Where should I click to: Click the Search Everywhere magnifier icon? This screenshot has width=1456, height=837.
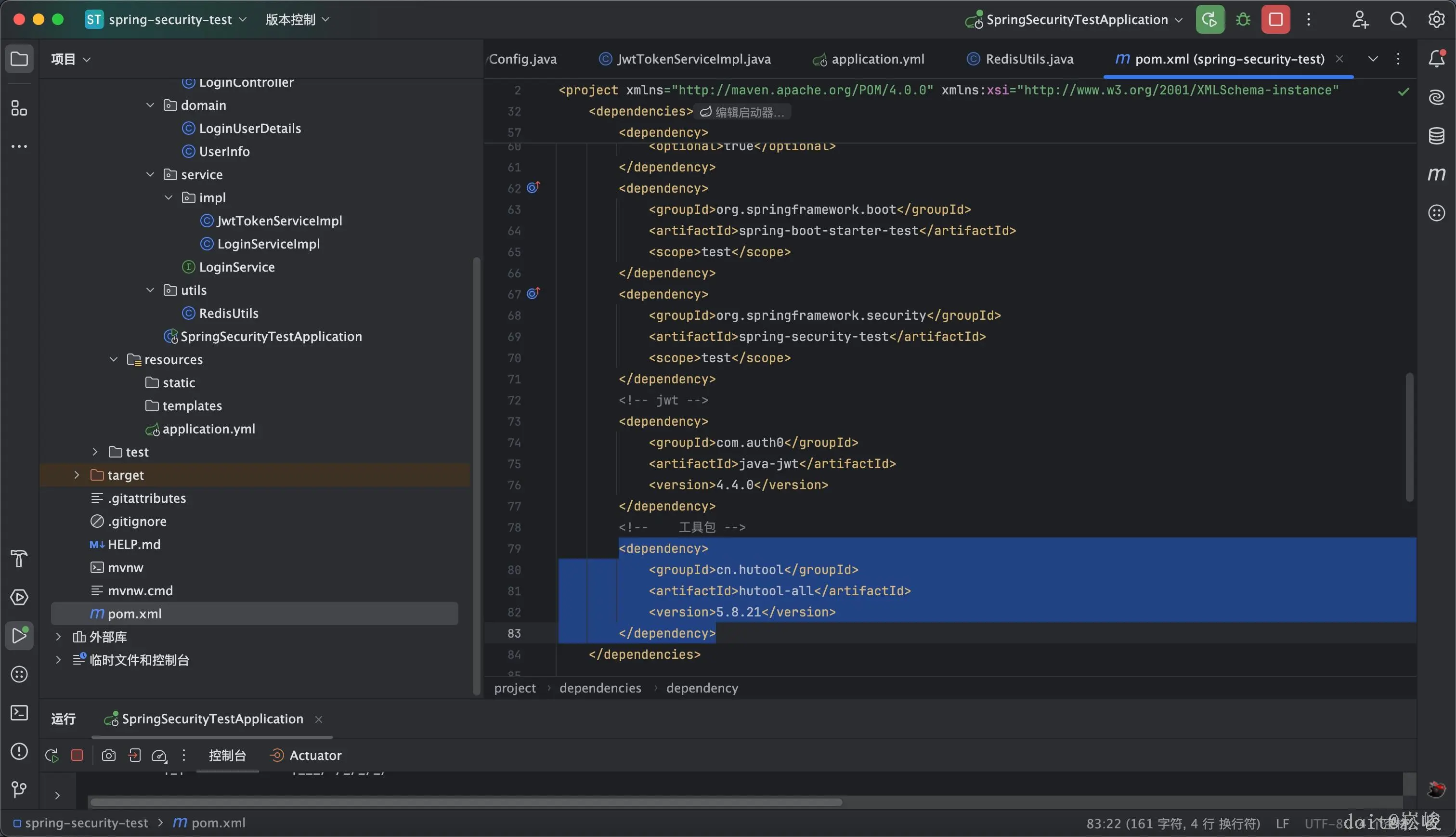tap(1398, 20)
